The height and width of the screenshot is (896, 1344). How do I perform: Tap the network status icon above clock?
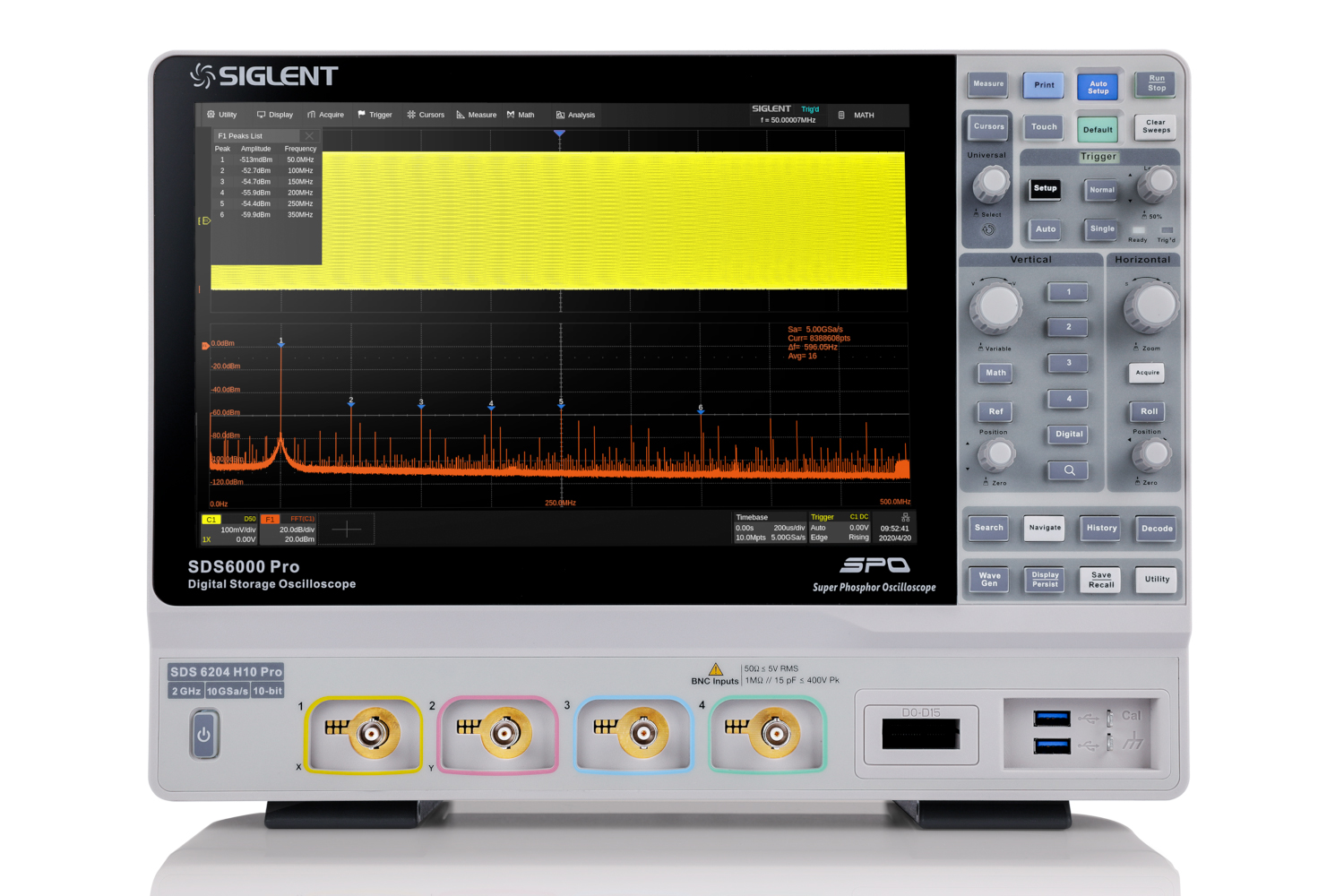point(905,517)
